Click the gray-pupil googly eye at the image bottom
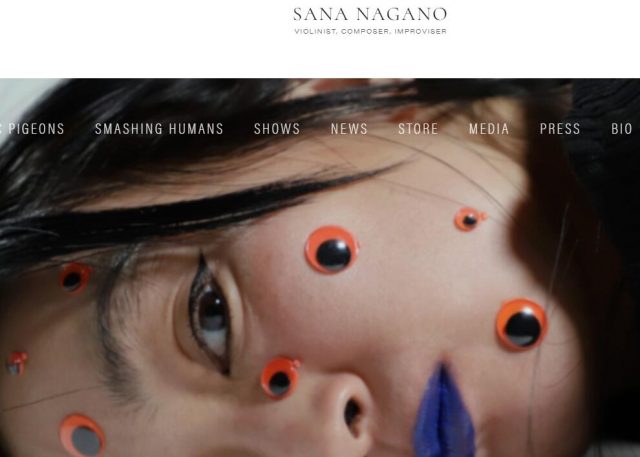 (x=83, y=436)
